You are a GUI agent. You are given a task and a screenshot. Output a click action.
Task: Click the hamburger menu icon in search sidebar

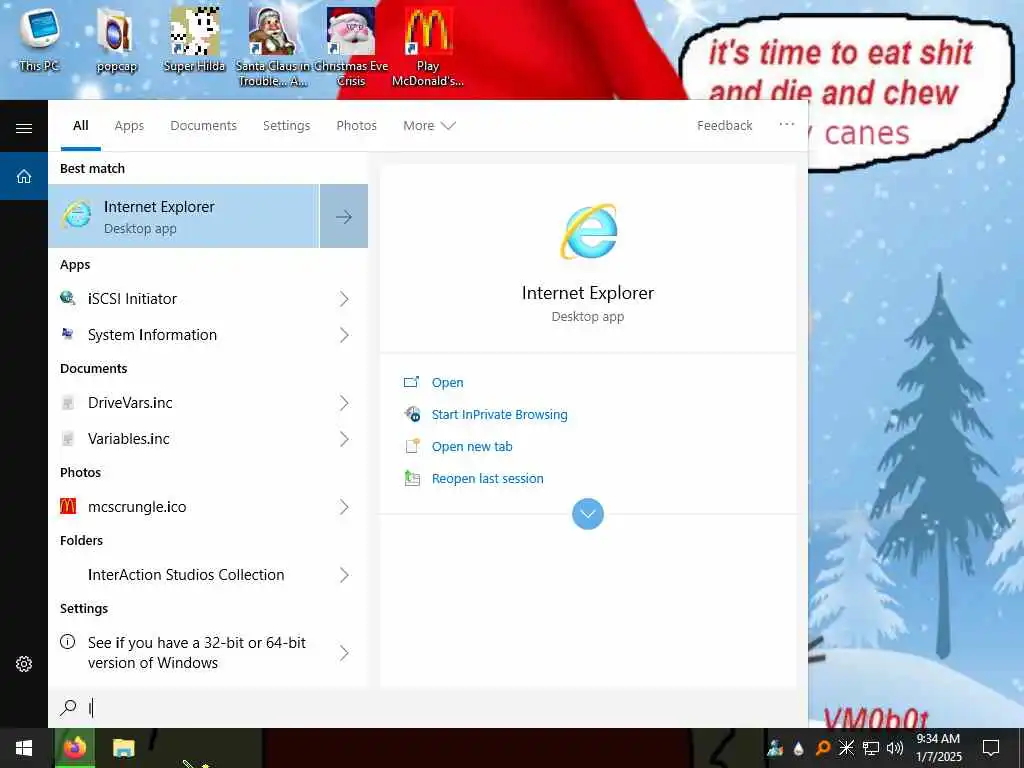click(x=24, y=128)
